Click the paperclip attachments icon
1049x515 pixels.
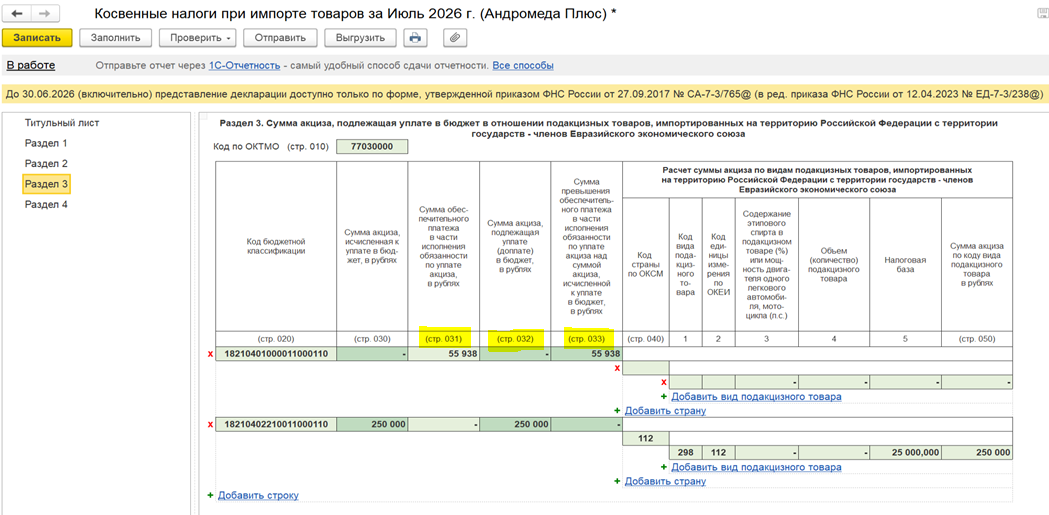tap(455, 38)
